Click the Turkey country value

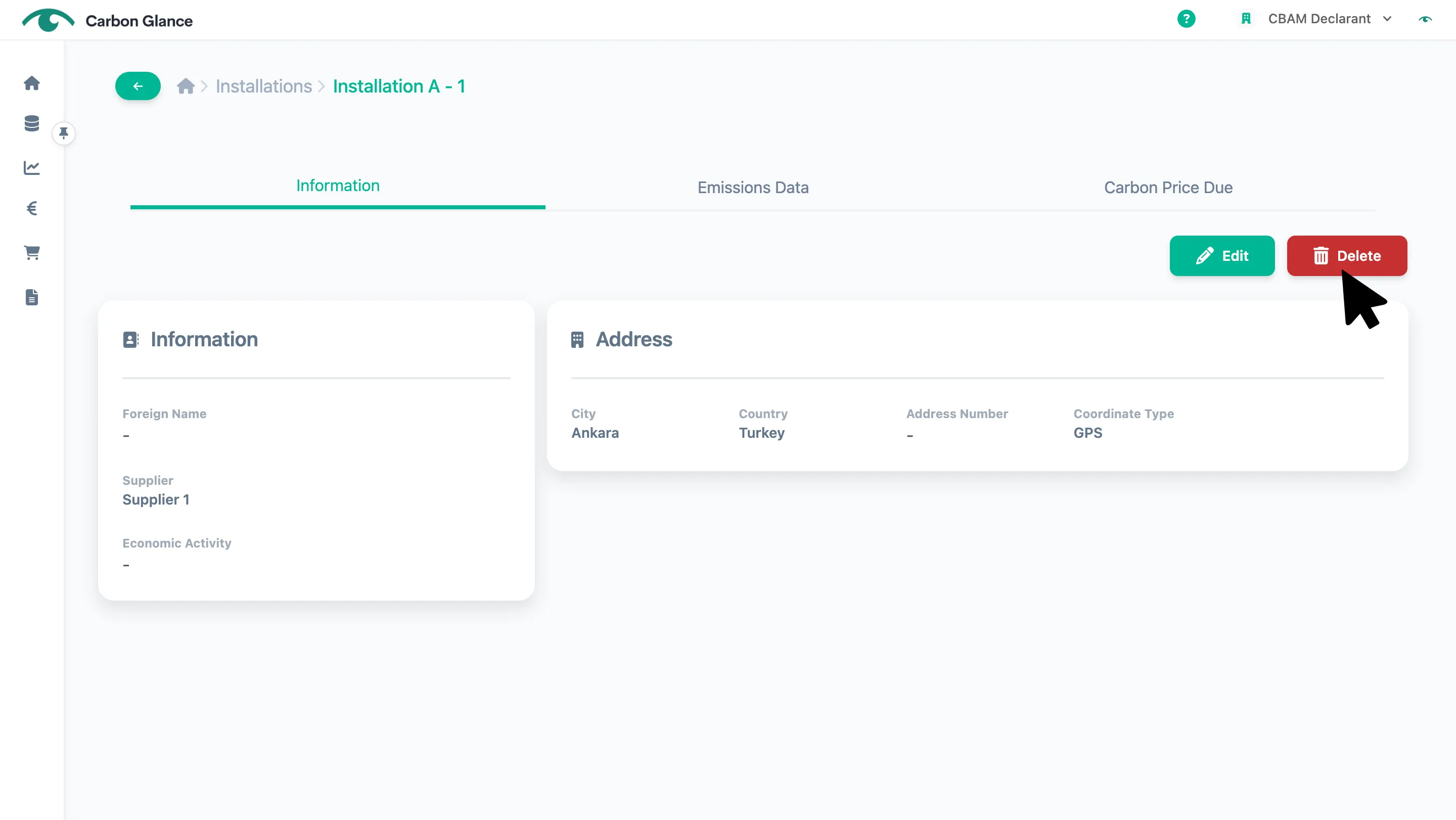[x=761, y=433]
